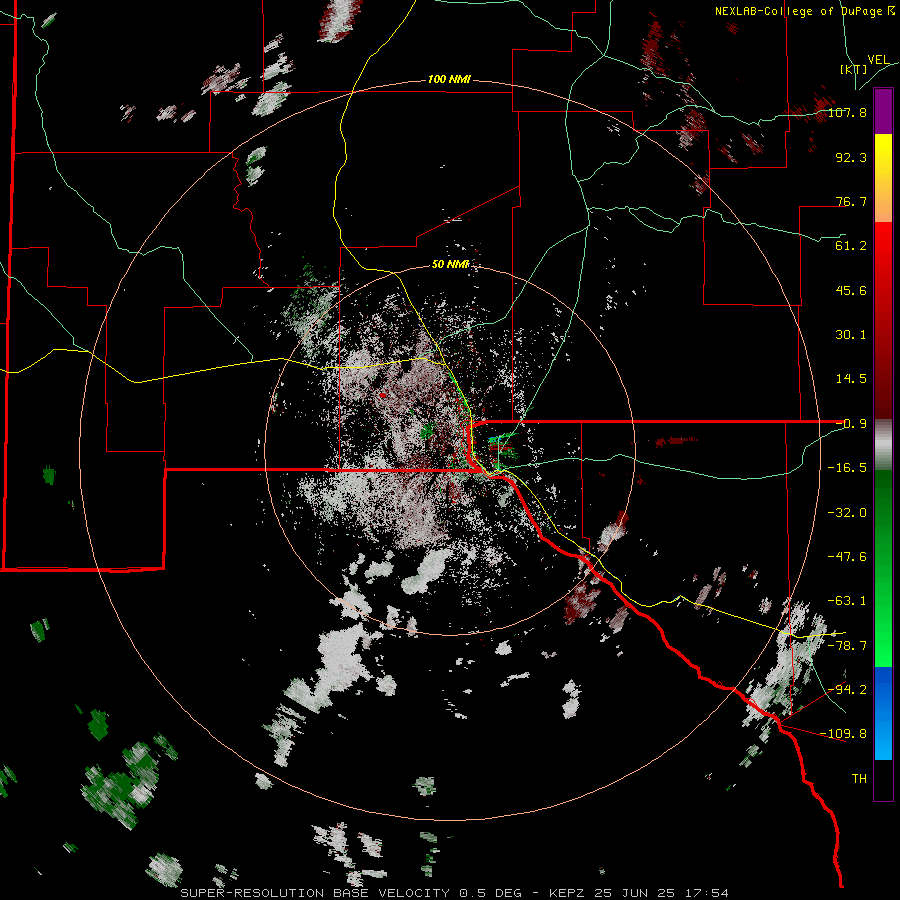Screen dimensions: 900x900
Task: Click the -94.2 velocity scale value
Action: click(x=847, y=689)
